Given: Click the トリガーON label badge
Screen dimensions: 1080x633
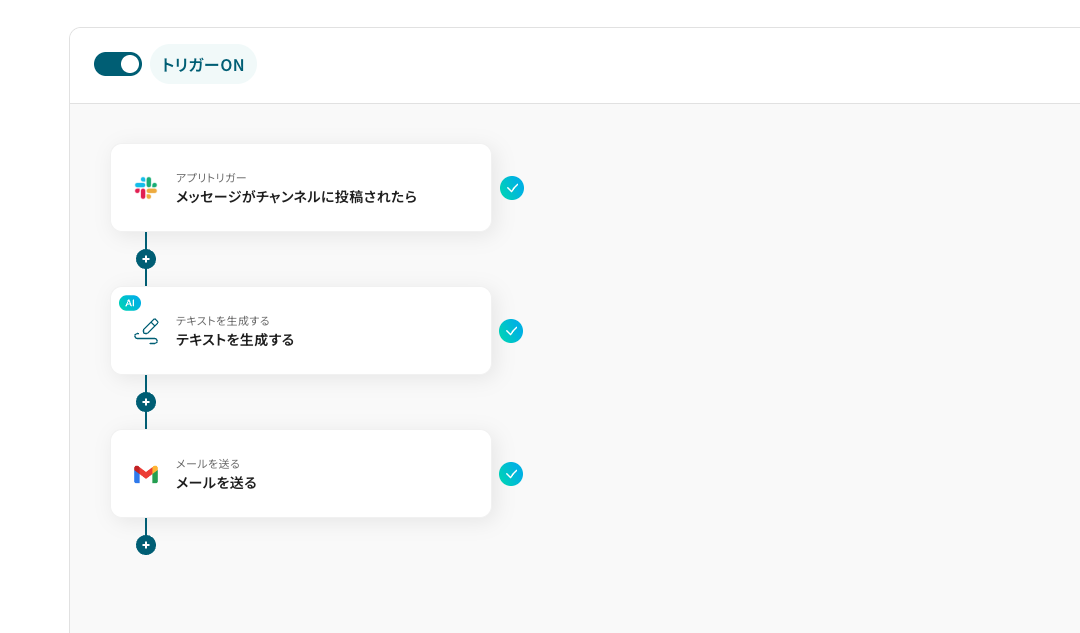Looking at the screenshot, I should point(203,65).
